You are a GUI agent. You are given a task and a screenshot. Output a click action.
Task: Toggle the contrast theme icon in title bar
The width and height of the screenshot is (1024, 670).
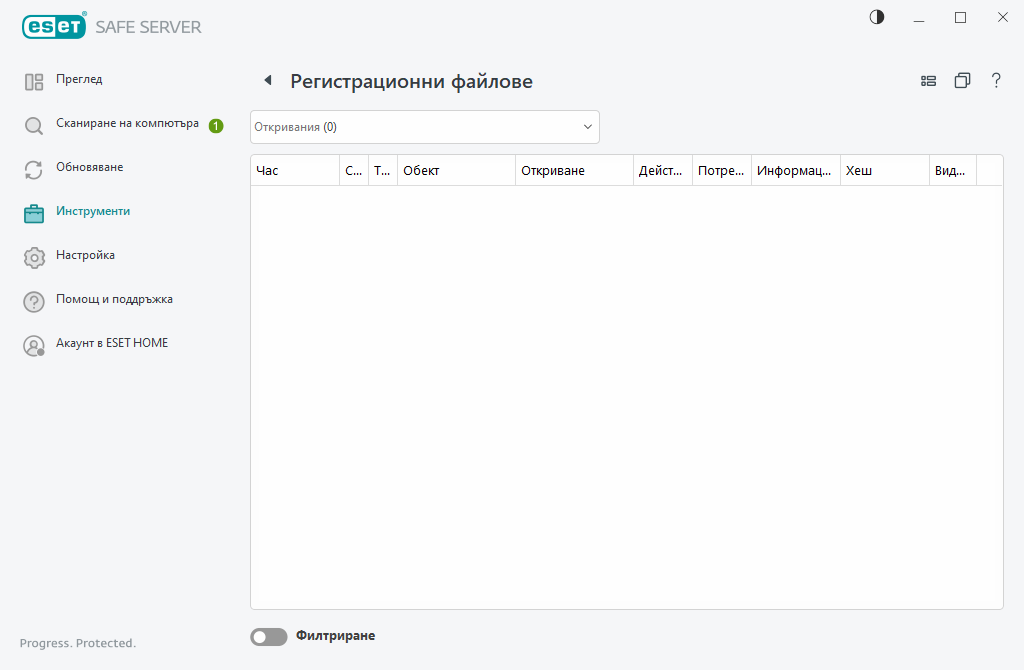877,17
